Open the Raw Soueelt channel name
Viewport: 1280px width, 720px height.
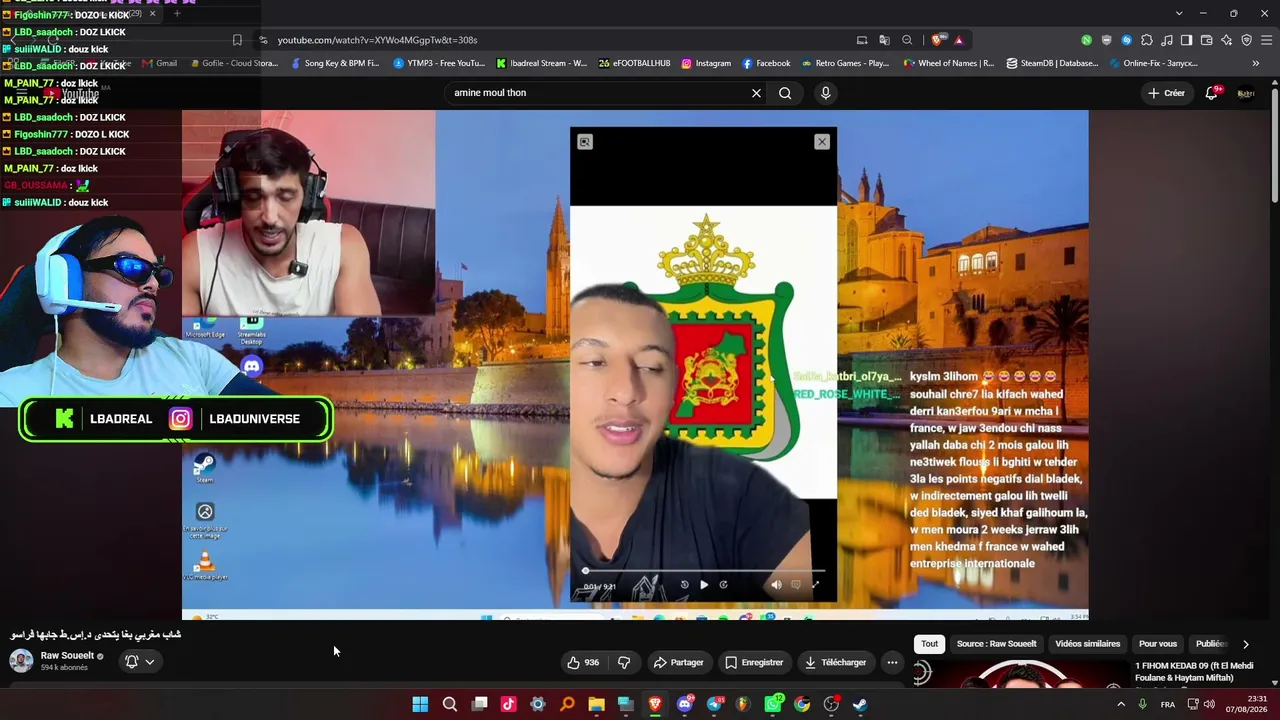(x=67, y=656)
